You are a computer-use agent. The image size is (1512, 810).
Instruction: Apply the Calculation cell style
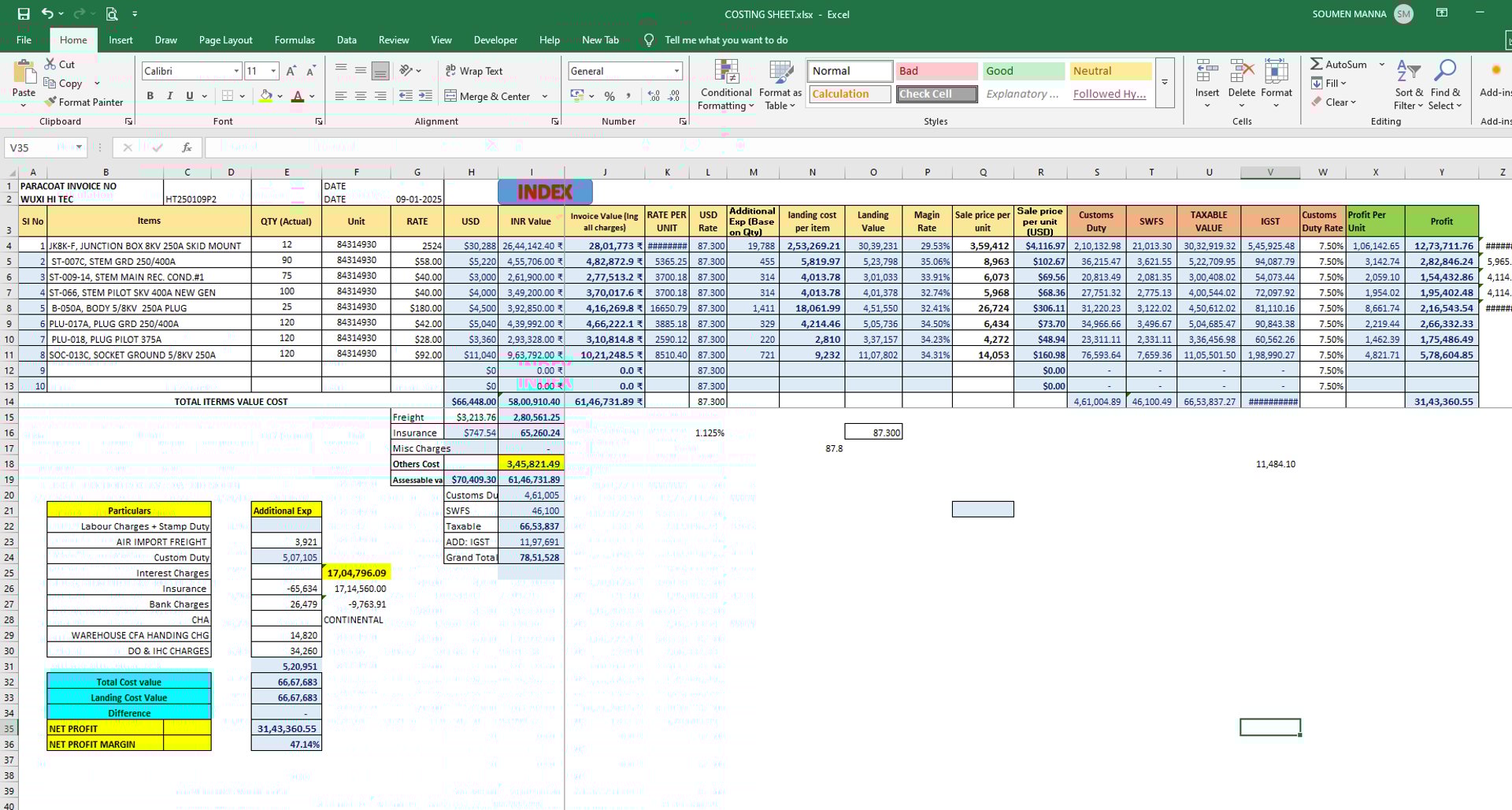pyautogui.click(x=850, y=94)
